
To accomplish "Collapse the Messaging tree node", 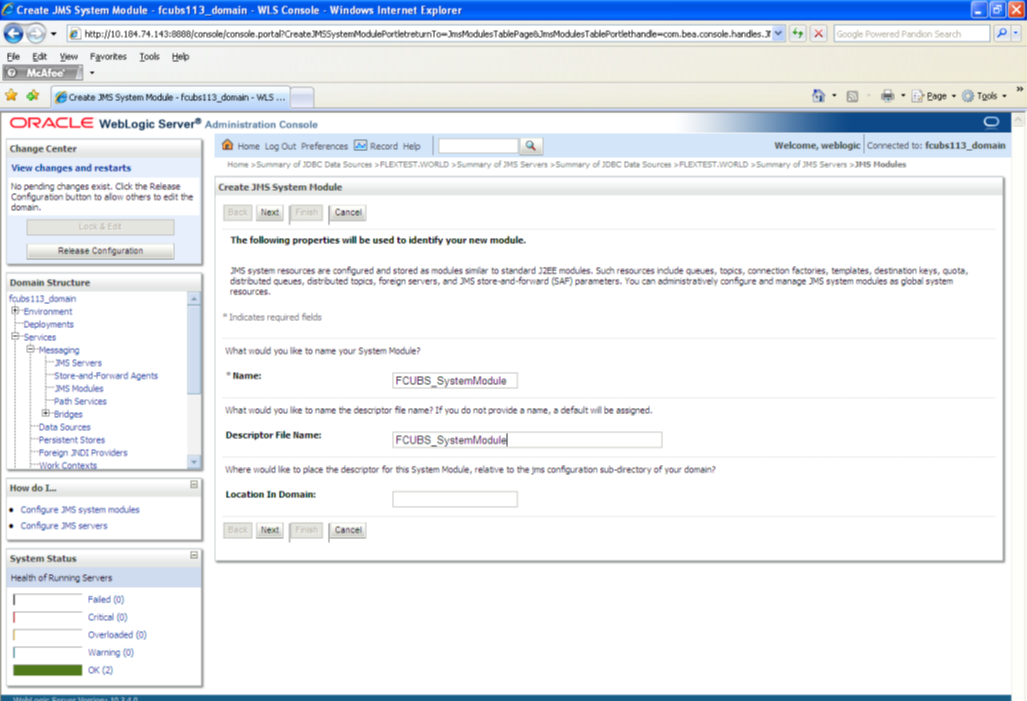I will [x=30, y=349].
